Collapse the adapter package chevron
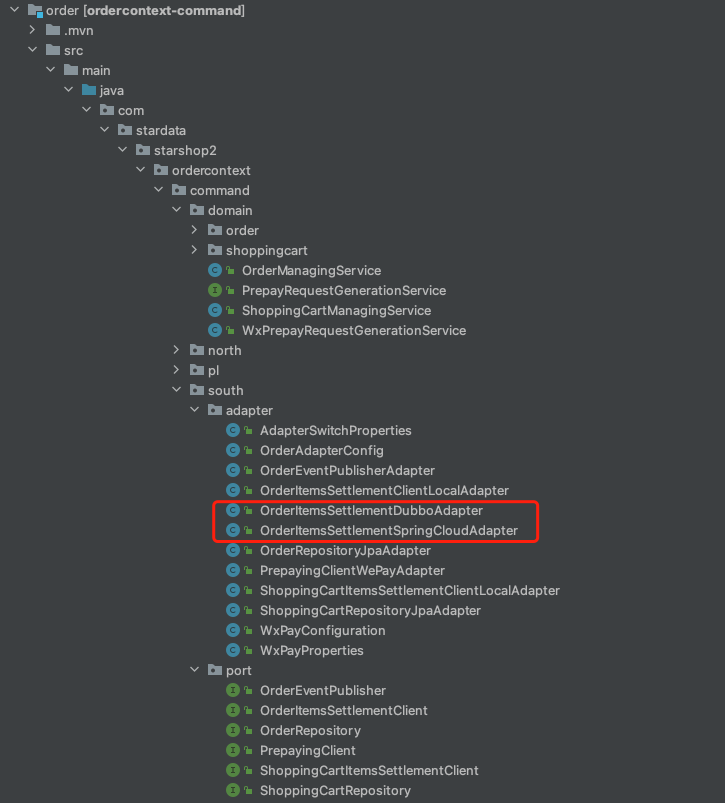The height and width of the screenshot is (803, 725). (x=195, y=410)
